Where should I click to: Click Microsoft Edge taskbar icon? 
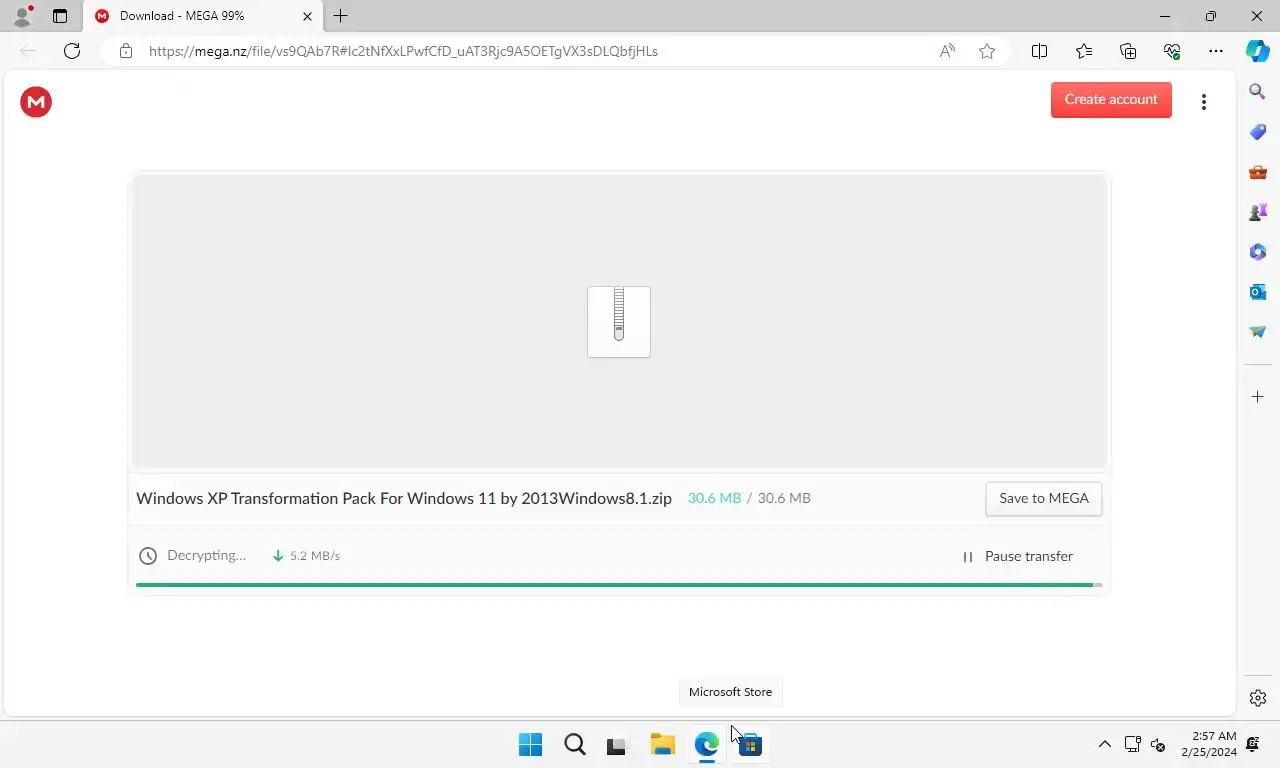click(707, 744)
